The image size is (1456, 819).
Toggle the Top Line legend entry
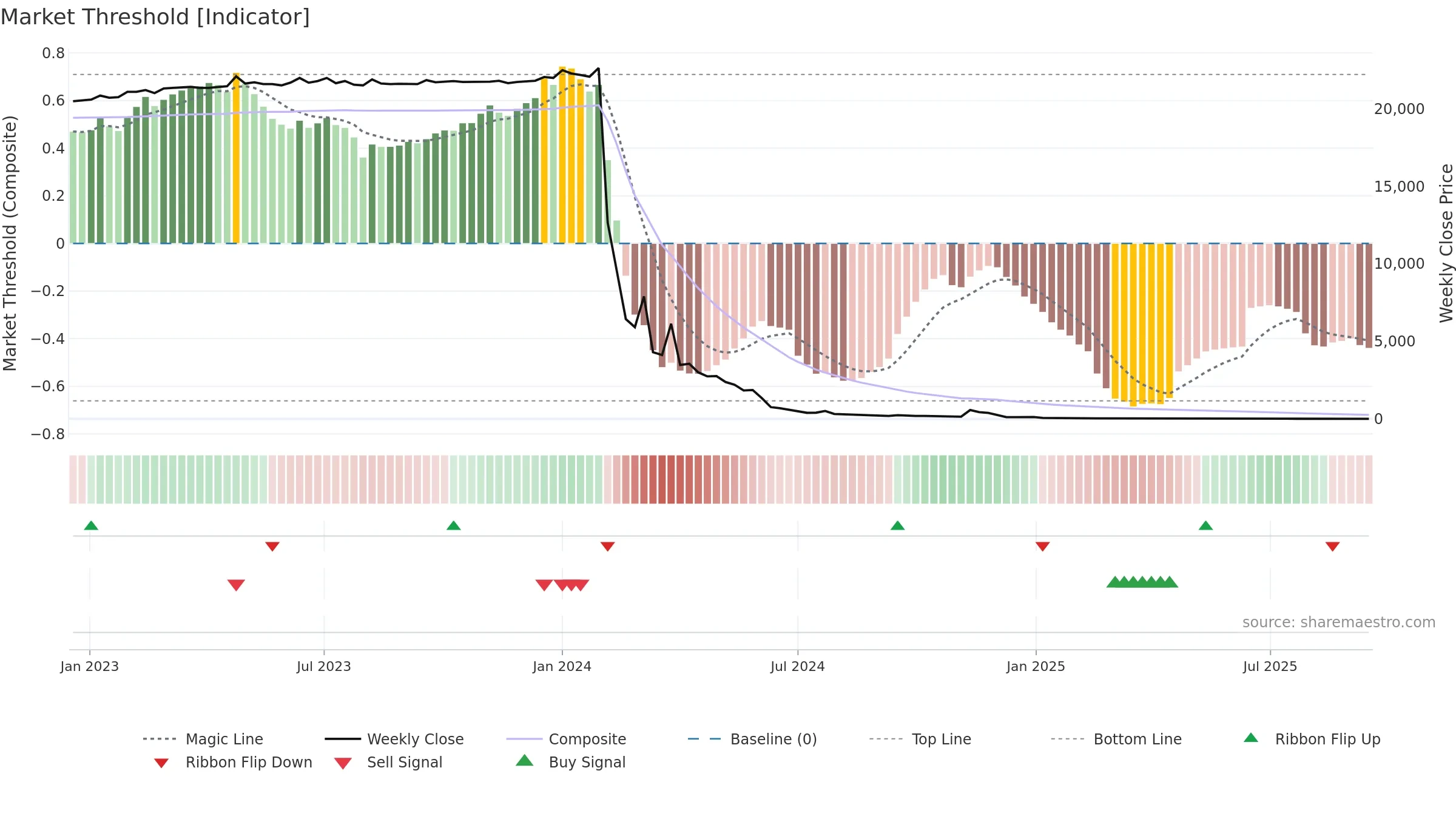(x=920, y=739)
